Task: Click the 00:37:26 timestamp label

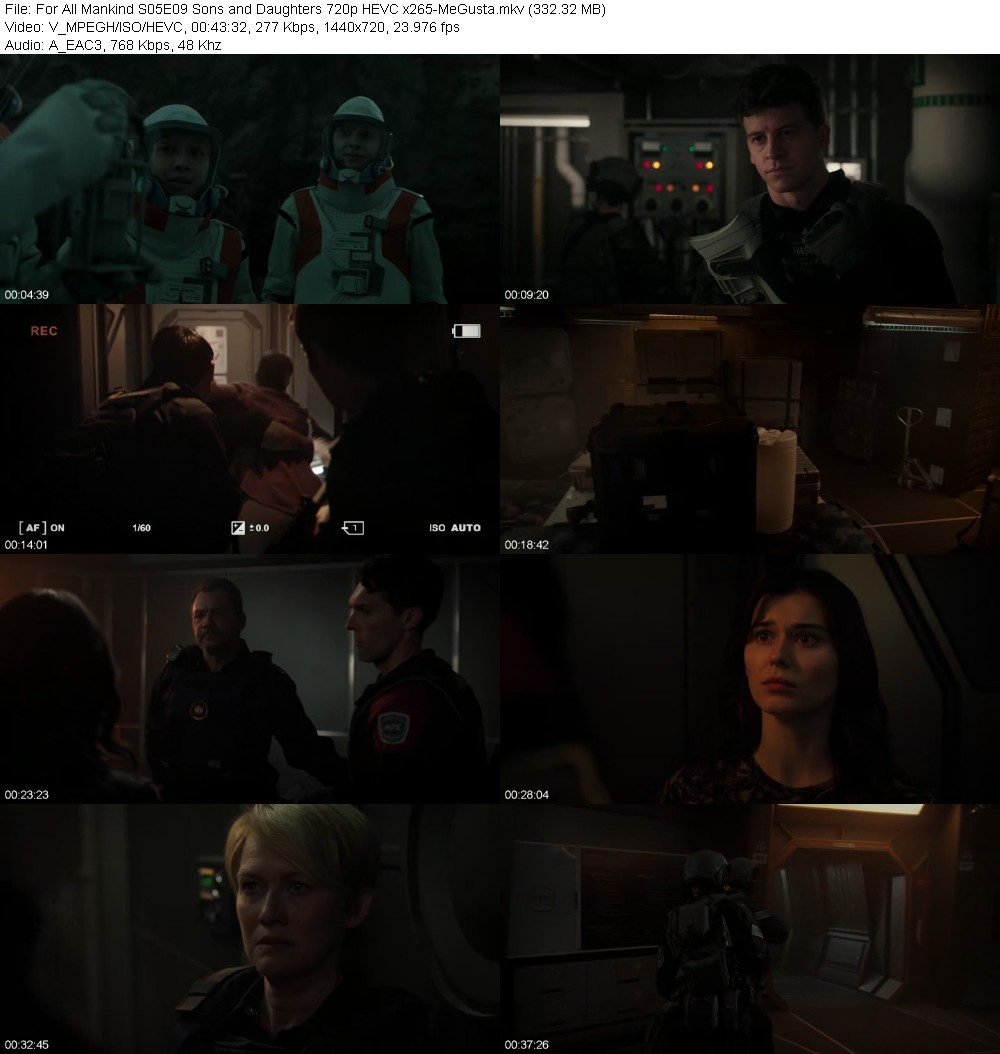Action: click(527, 1045)
